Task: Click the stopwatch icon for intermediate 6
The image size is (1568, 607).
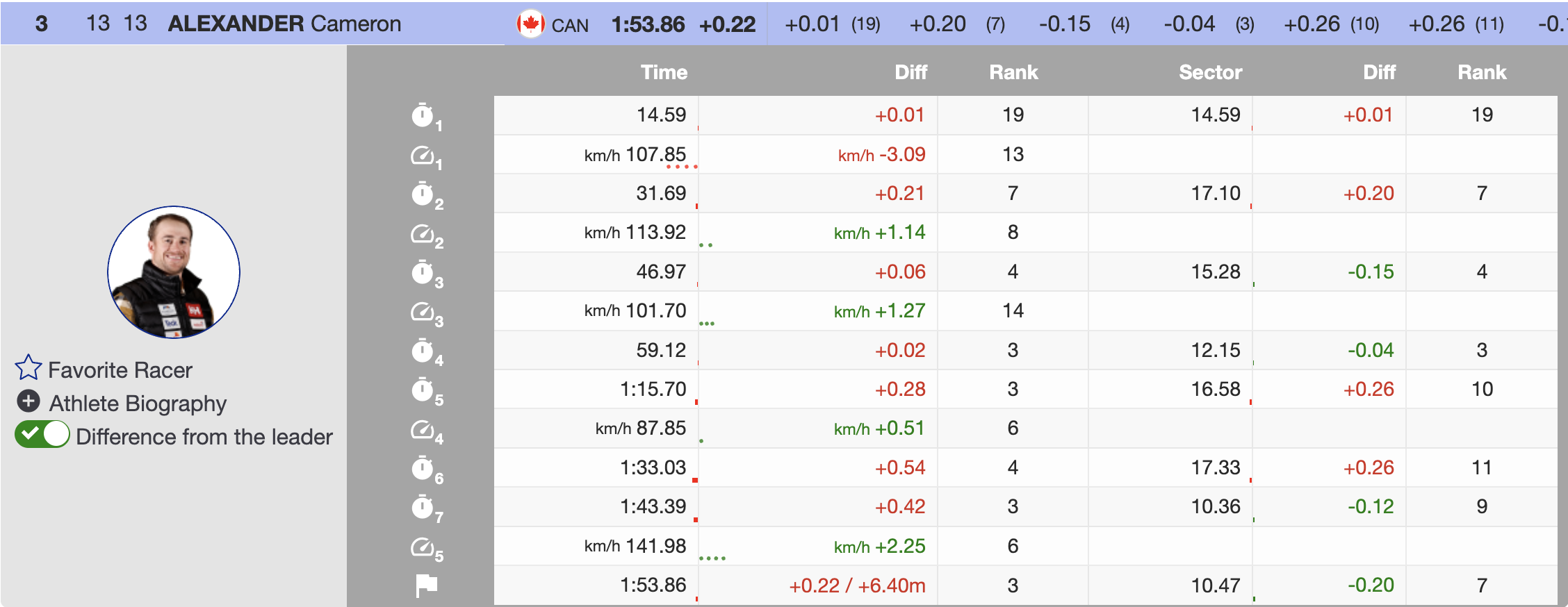Action: 423,468
